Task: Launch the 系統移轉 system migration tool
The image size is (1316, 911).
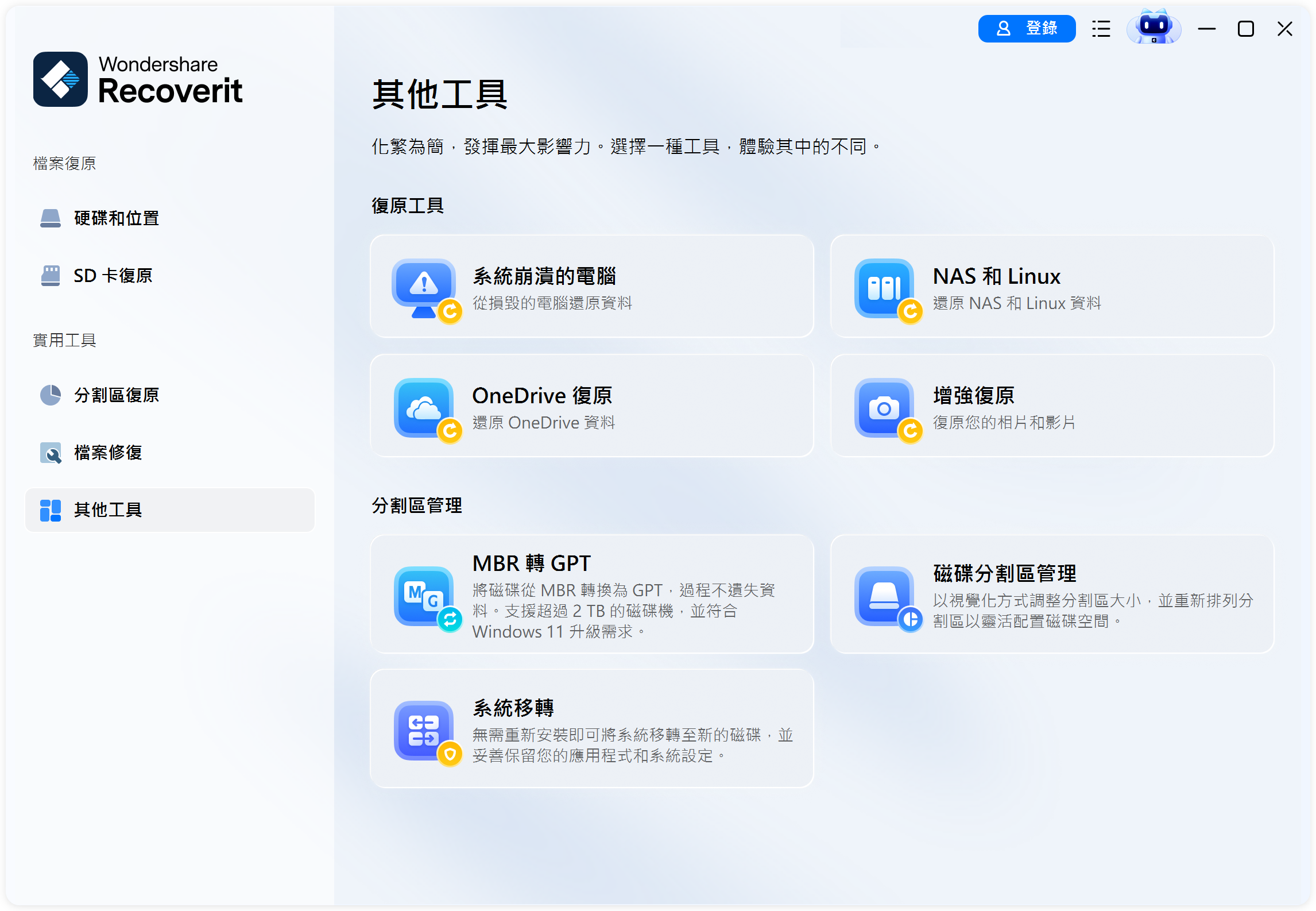Action: click(592, 728)
